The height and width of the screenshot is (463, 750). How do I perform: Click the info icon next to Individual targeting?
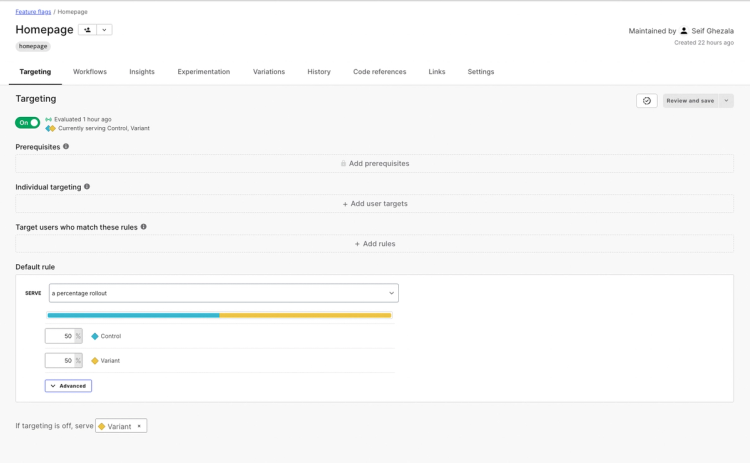[87, 187]
